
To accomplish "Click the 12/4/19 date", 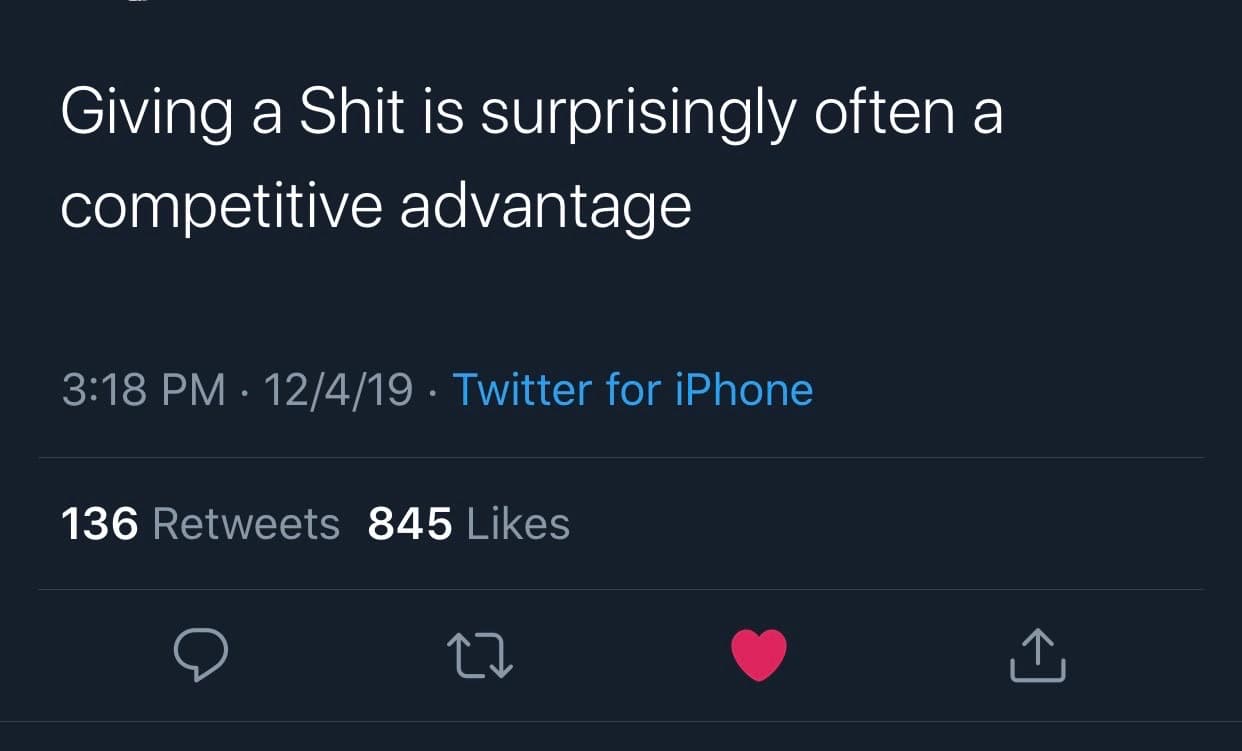I will 338,390.
